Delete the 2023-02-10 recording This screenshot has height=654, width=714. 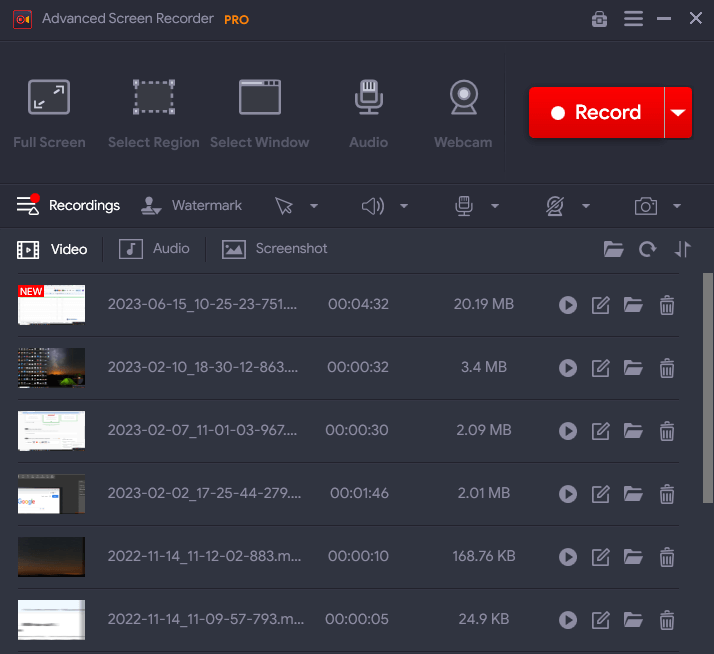pyautogui.click(x=667, y=368)
